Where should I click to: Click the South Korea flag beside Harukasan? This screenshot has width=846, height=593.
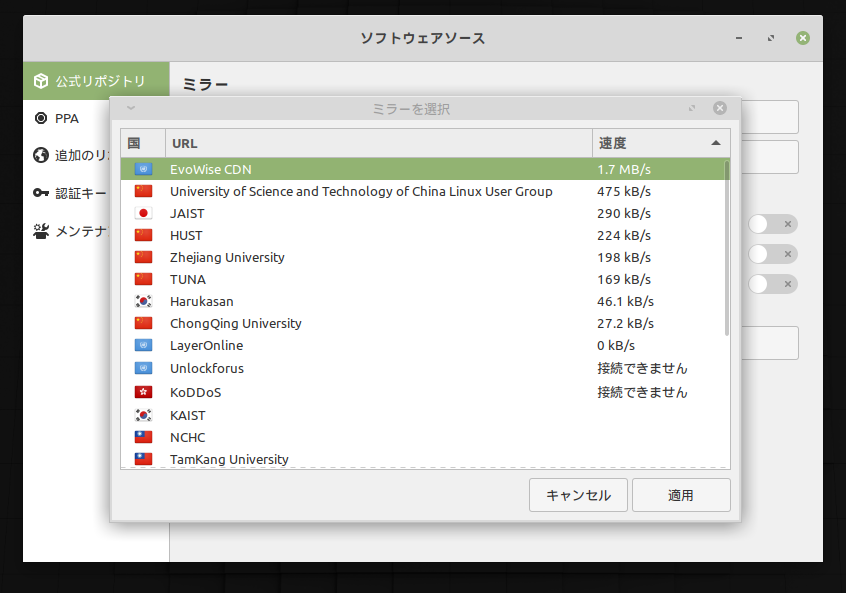coord(144,301)
